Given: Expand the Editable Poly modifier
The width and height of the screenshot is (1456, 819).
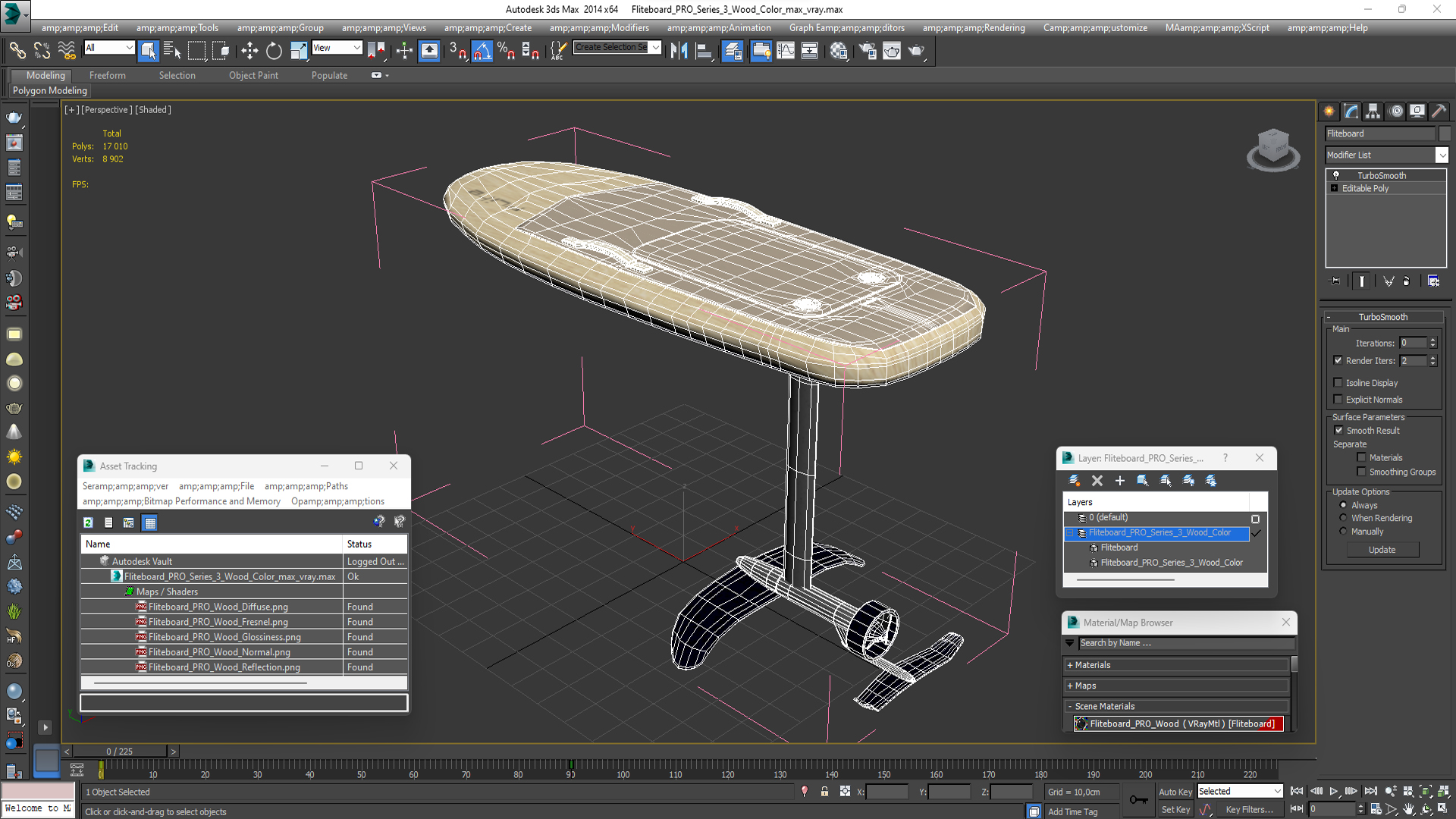Looking at the screenshot, I should pyautogui.click(x=1334, y=188).
